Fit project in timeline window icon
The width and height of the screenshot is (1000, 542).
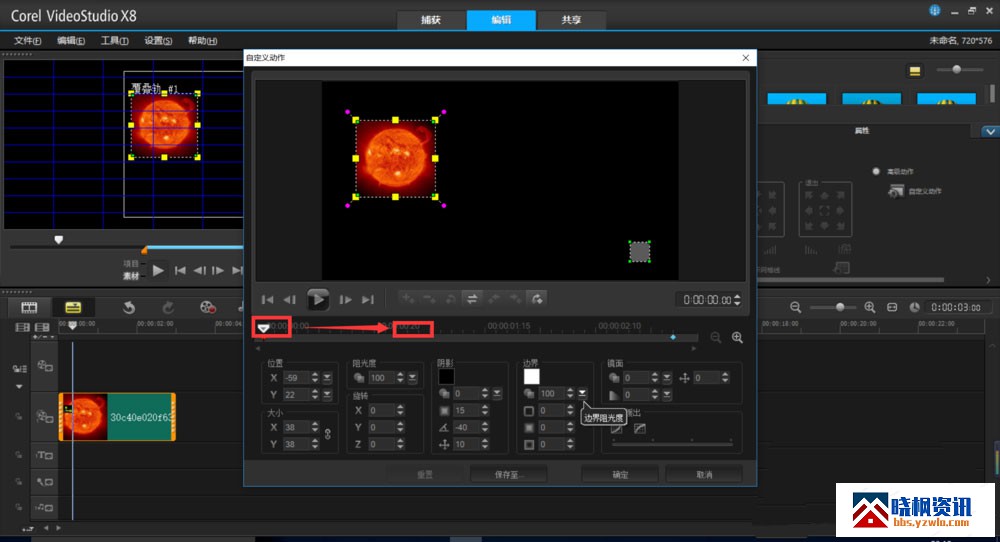(x=893, y=307)
